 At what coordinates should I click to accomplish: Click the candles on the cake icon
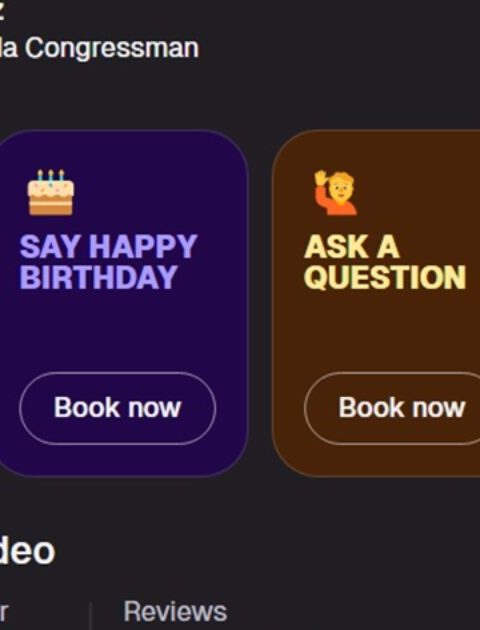pos(51,176)
